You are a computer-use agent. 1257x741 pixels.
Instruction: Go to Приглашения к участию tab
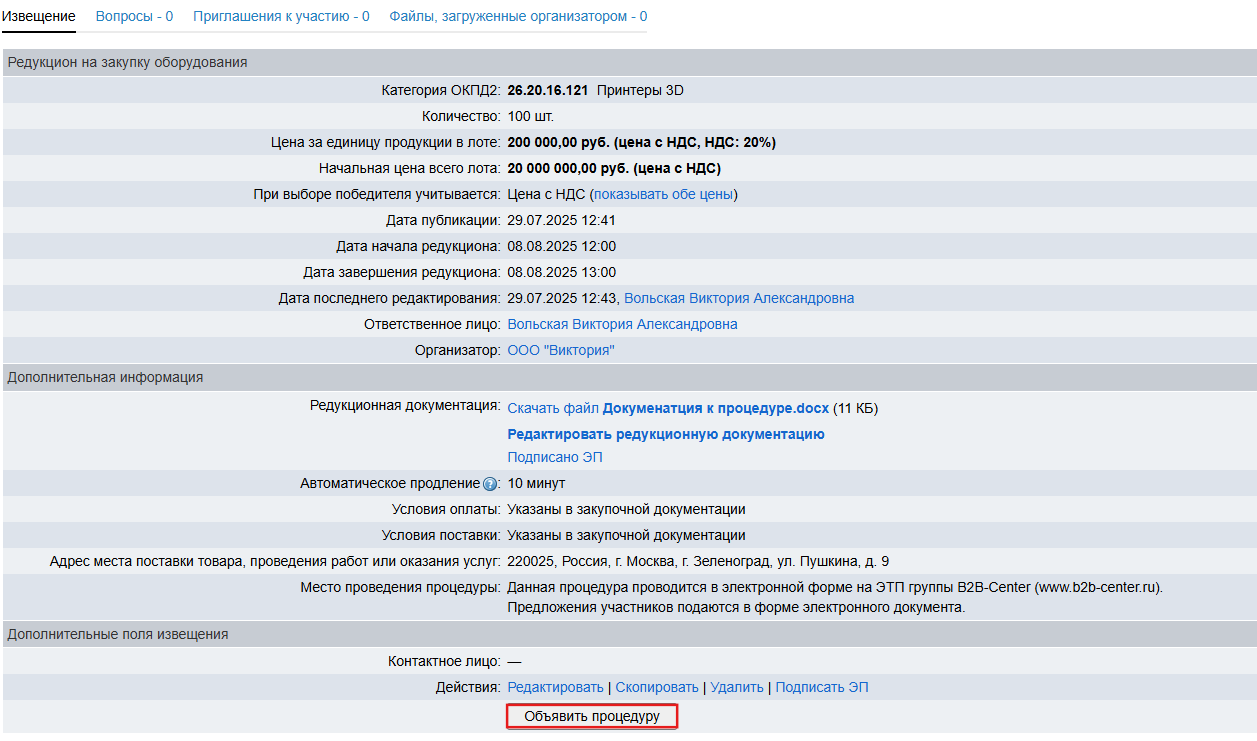(x=281, y=16)
